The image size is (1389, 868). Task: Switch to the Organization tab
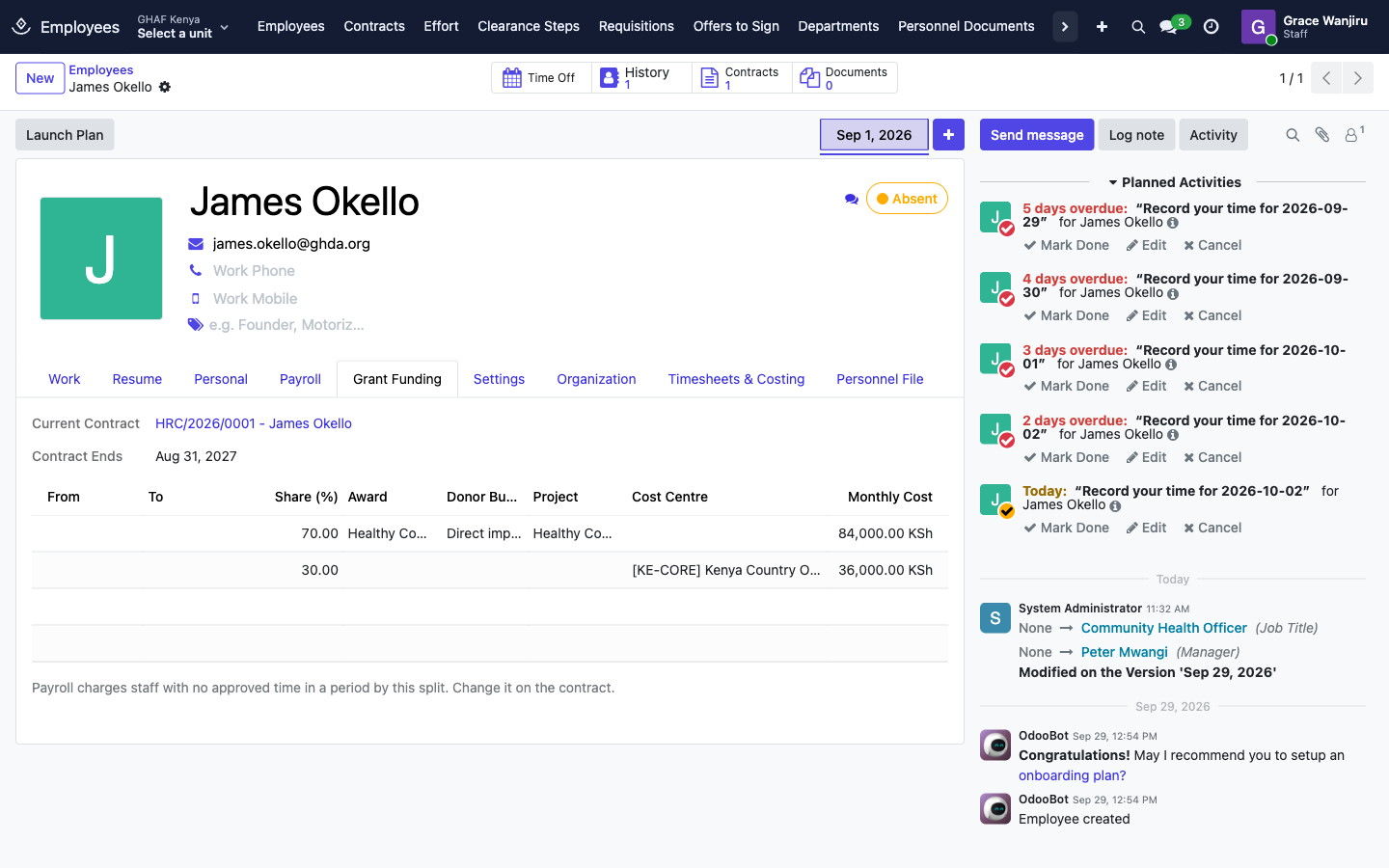(596, 379)
